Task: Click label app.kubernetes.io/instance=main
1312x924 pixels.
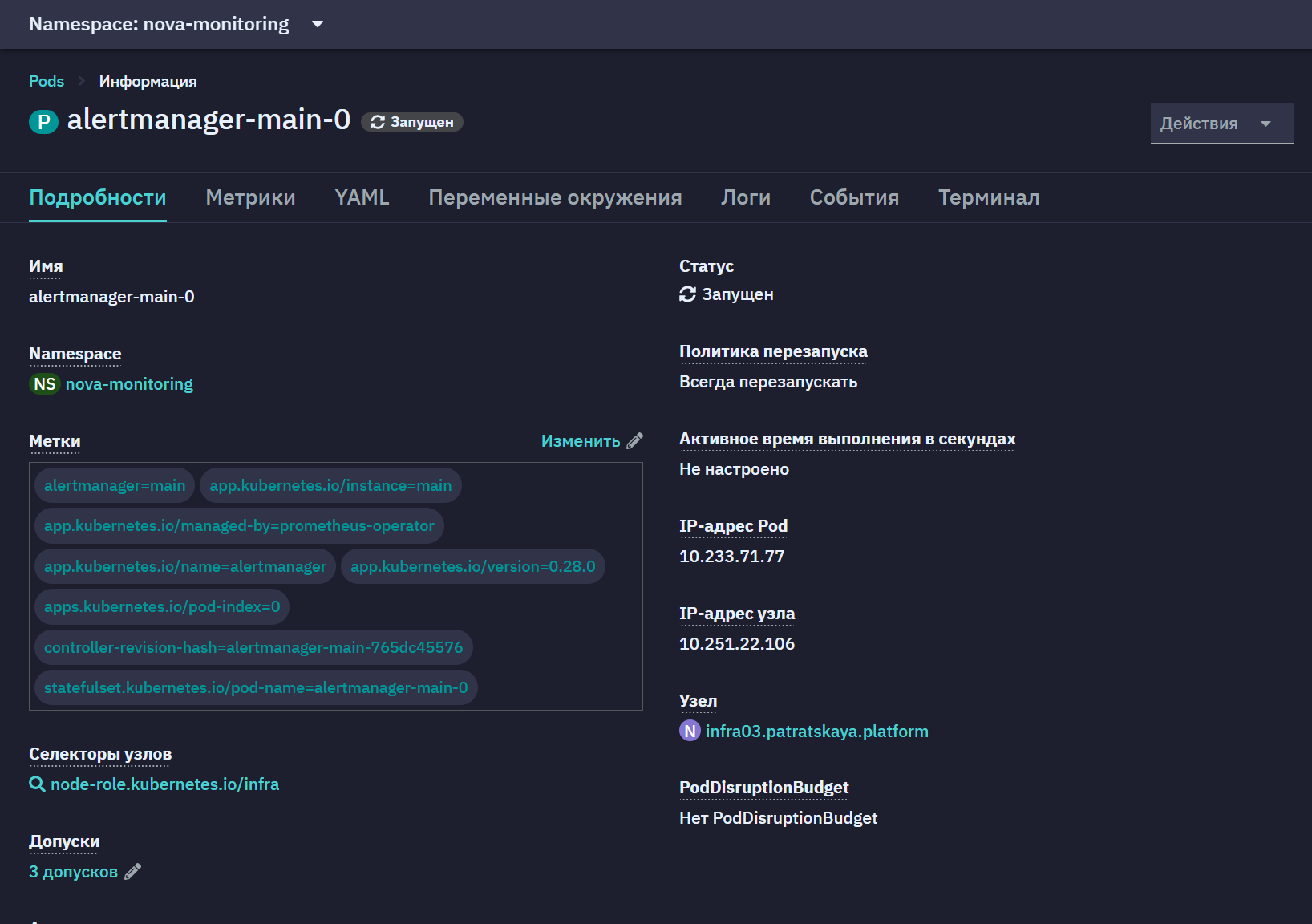Action: coord(330,485)
